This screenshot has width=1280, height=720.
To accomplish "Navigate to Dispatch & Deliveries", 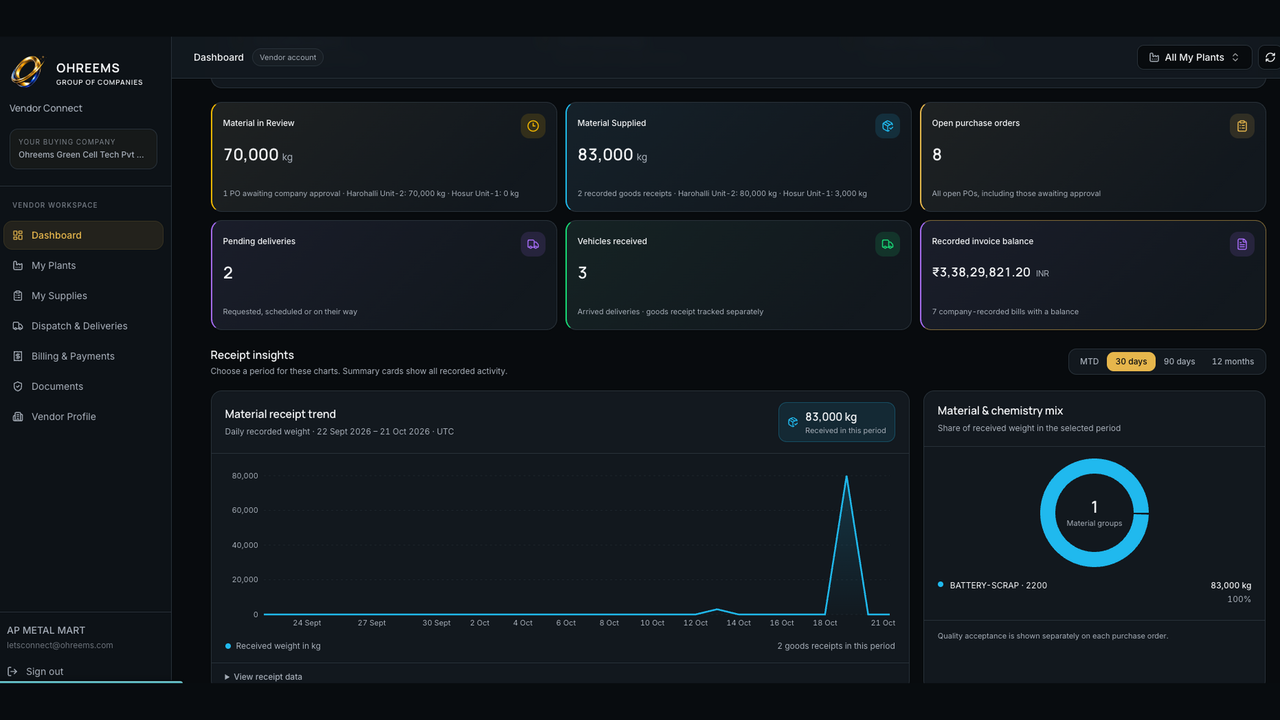I will coord(83,326).
